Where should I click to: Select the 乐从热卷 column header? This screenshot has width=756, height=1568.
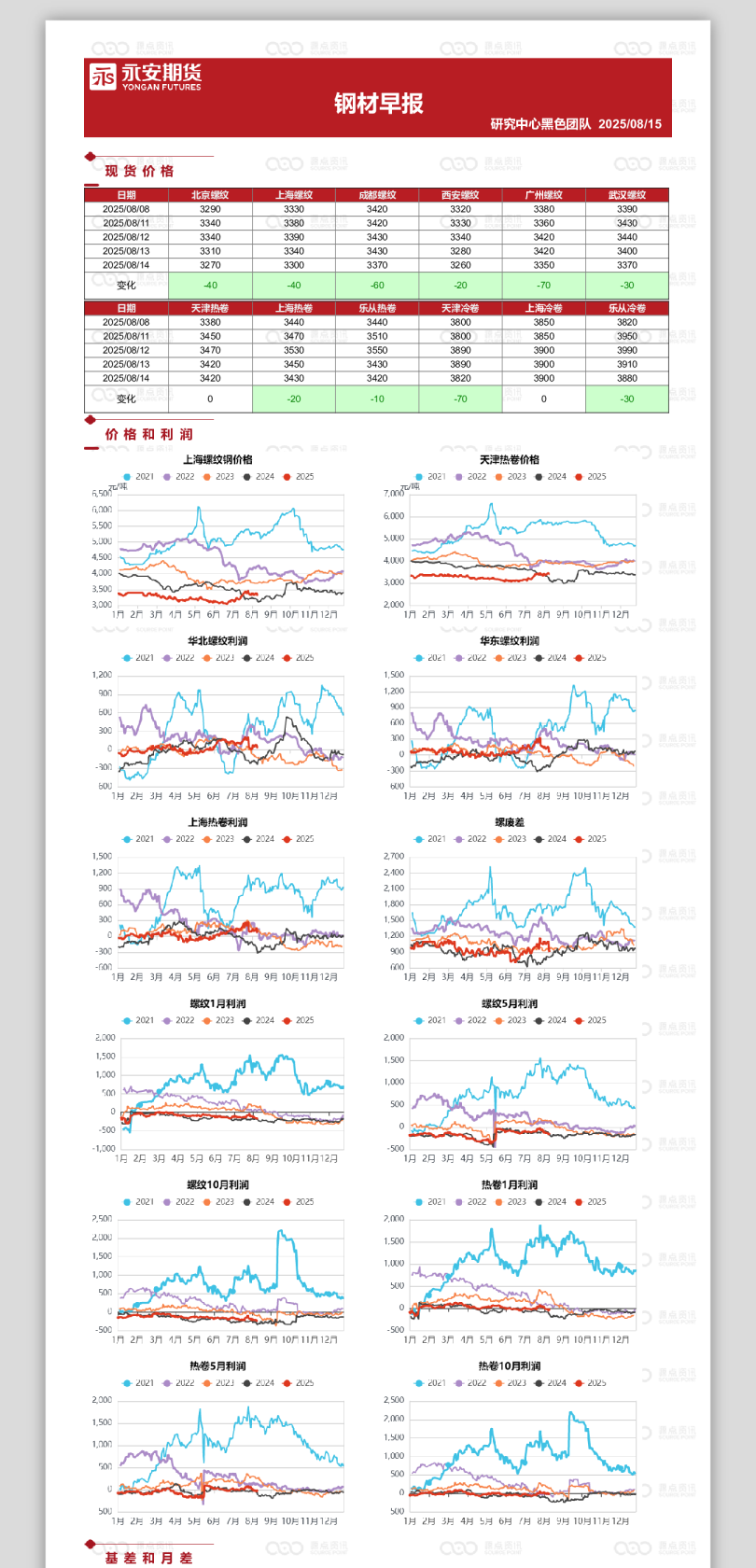pyautogui.click(x=377, y=308)
